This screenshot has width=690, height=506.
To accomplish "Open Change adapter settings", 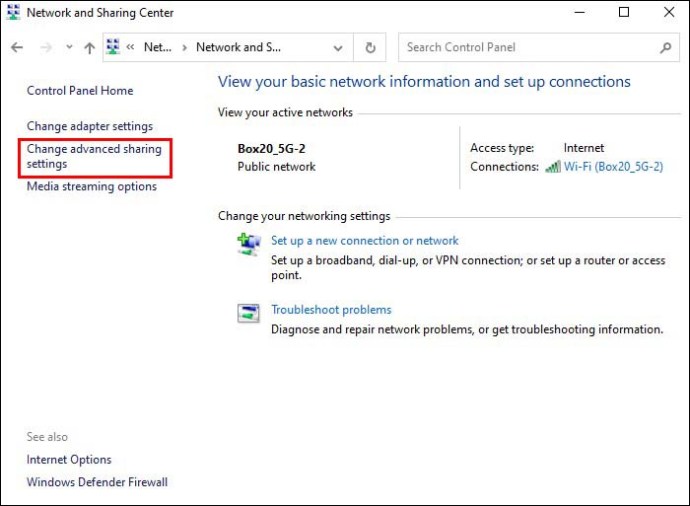I will pos(90,126).
